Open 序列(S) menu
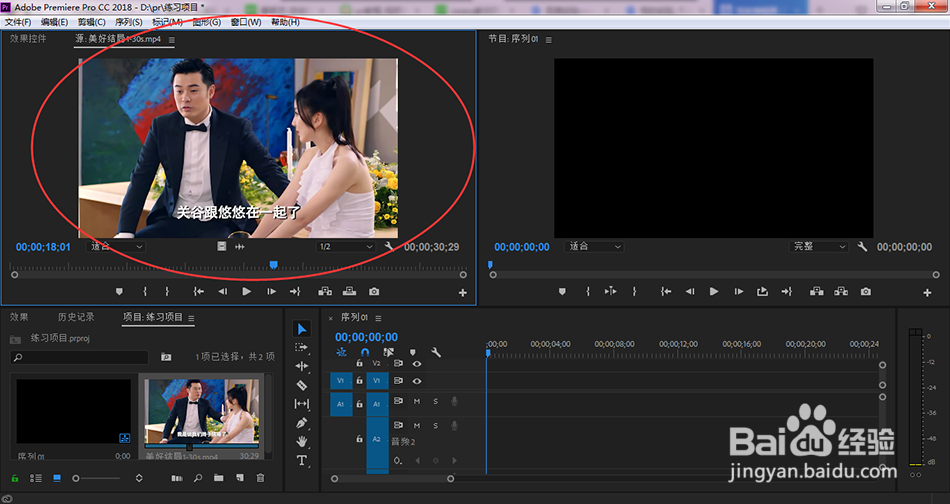 pos(128,22)
